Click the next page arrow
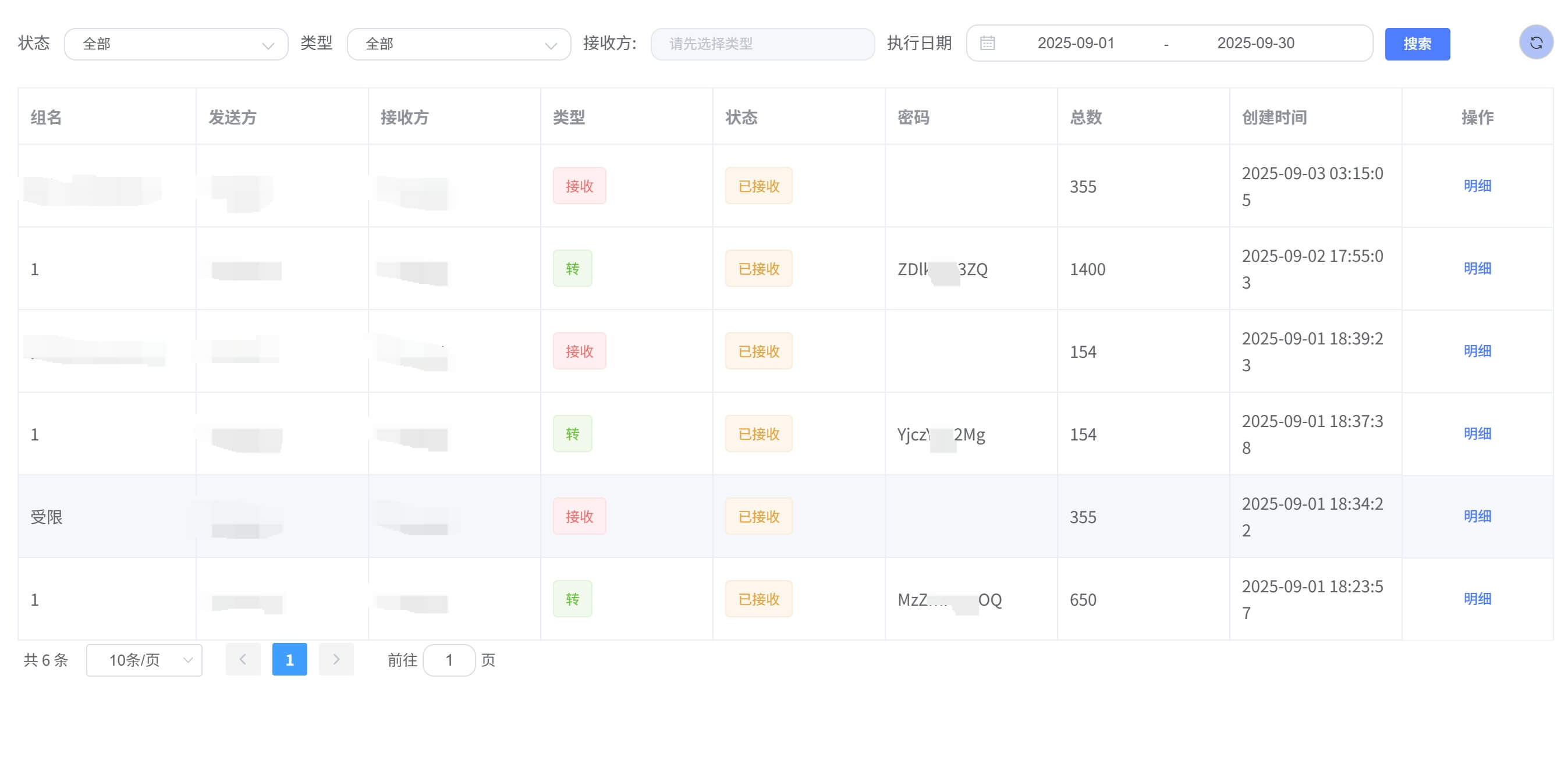This screenshot has height=782, width=1568. [336, 659]
